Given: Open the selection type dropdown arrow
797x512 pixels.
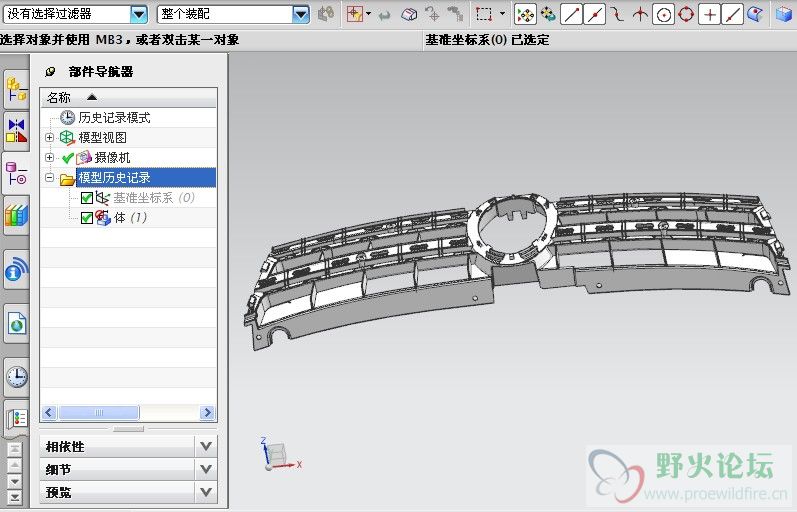Looking at the screenshot, I should coord(369,14).
